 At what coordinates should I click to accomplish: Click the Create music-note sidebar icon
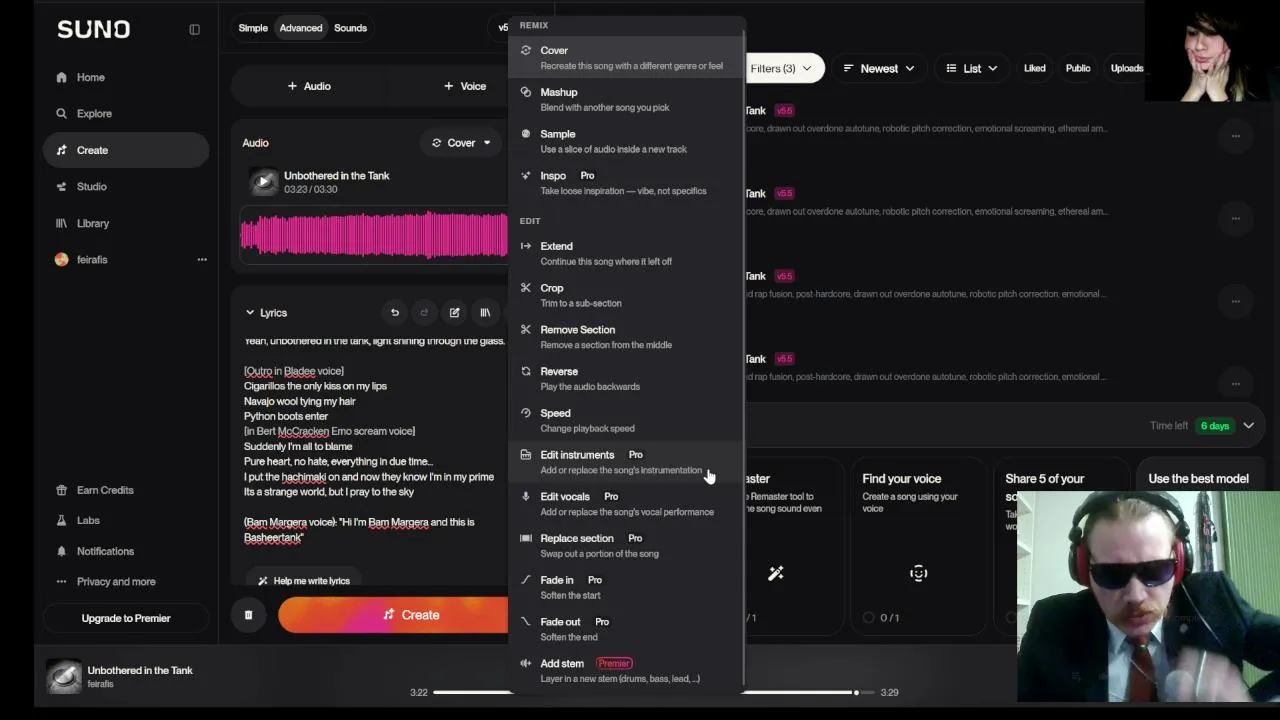click(62, 150)
